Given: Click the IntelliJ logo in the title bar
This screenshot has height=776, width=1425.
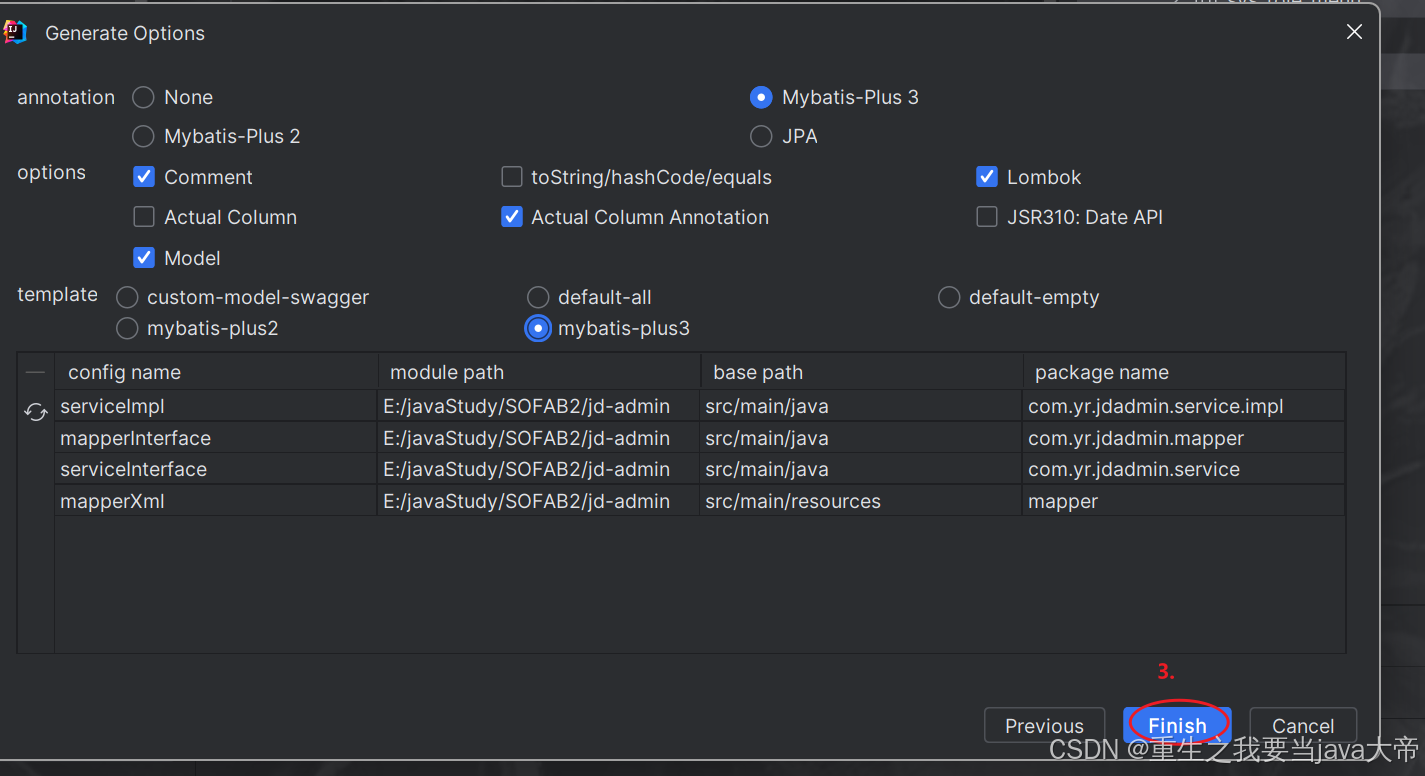Looking at the screenshot, I should [15, 32].
